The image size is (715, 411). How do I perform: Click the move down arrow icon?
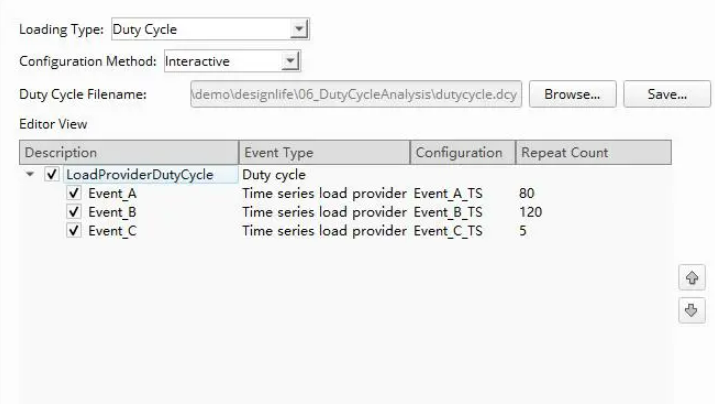[x=689, y=310]
